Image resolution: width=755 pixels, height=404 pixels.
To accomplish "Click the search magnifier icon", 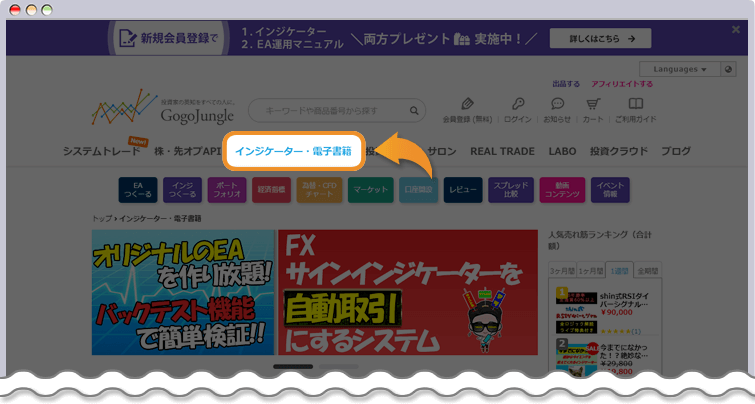I will (x=414, y=110).
